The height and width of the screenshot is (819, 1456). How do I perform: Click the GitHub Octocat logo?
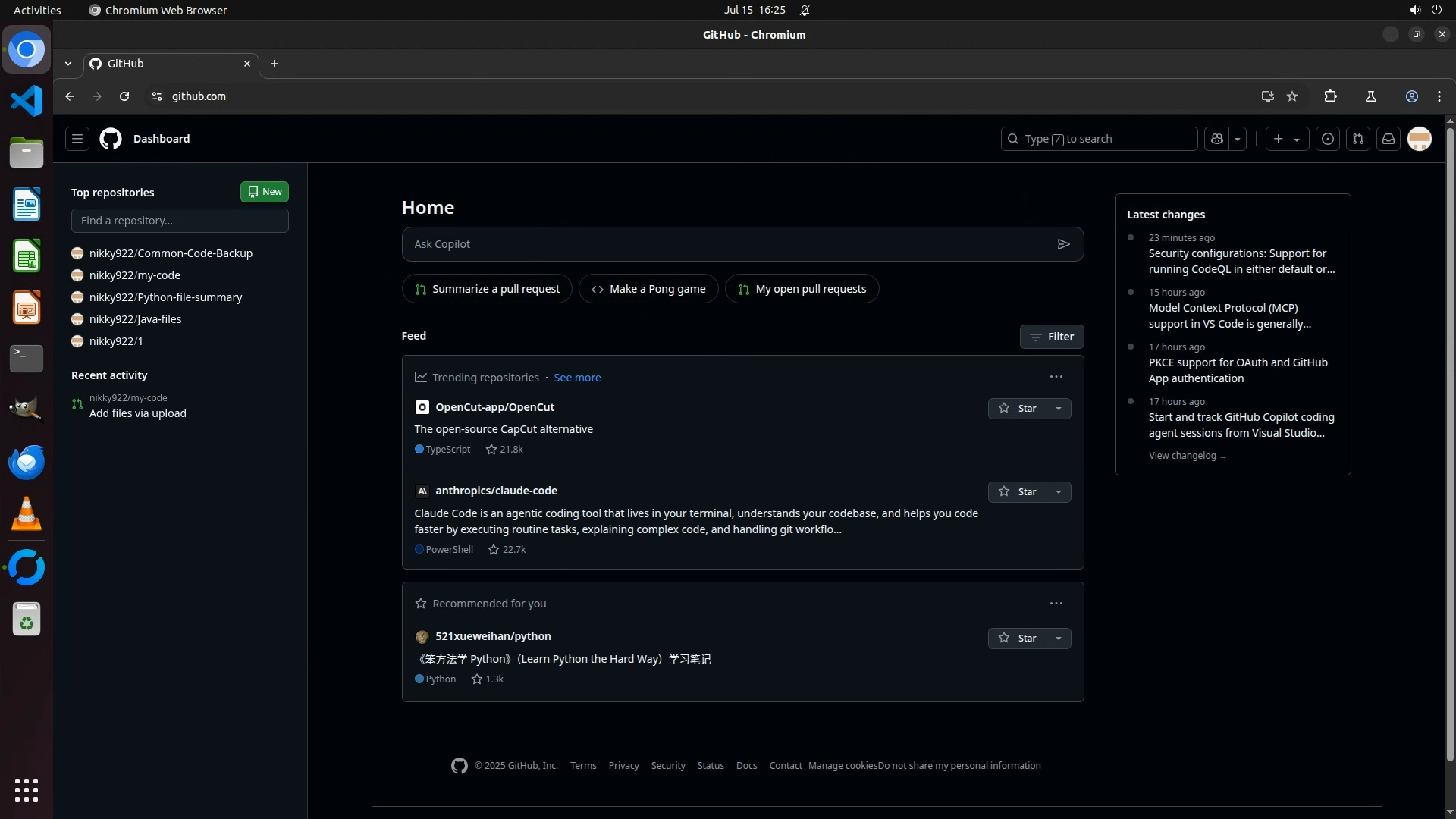point(111,139)
